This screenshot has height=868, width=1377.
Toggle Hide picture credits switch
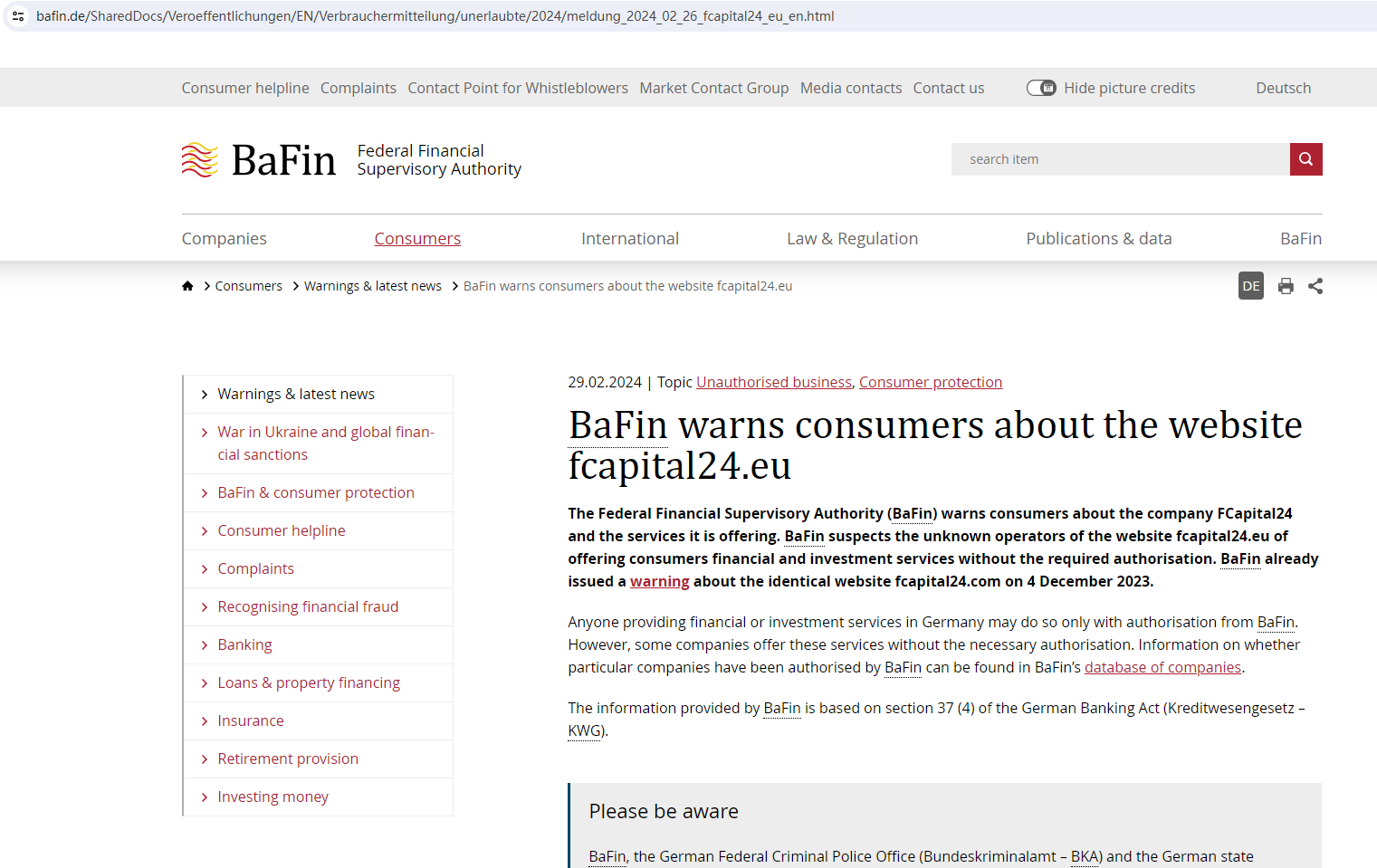[x=1041, y=88]
